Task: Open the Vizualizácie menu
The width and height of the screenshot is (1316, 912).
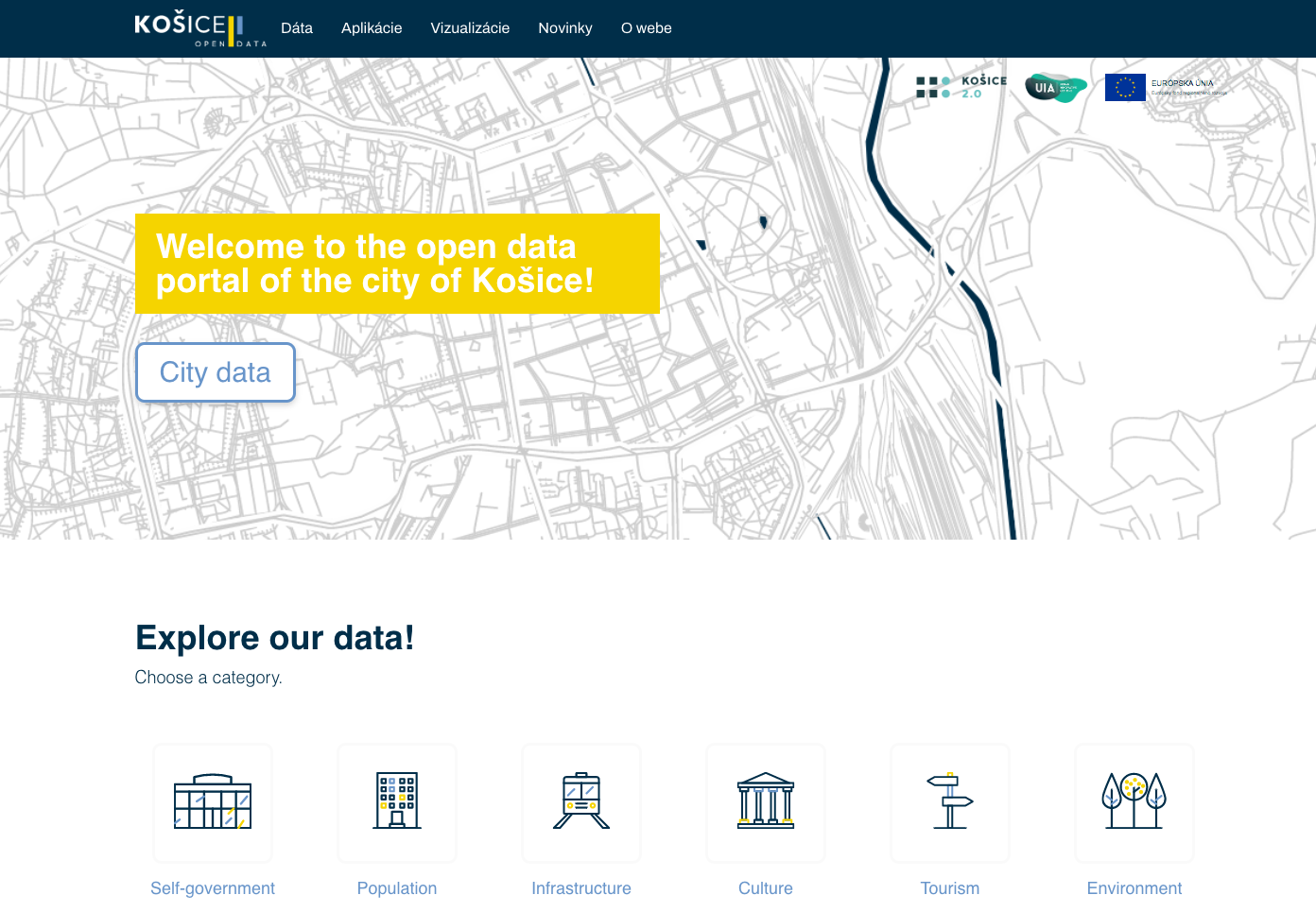Action: (x=470, y=28)
